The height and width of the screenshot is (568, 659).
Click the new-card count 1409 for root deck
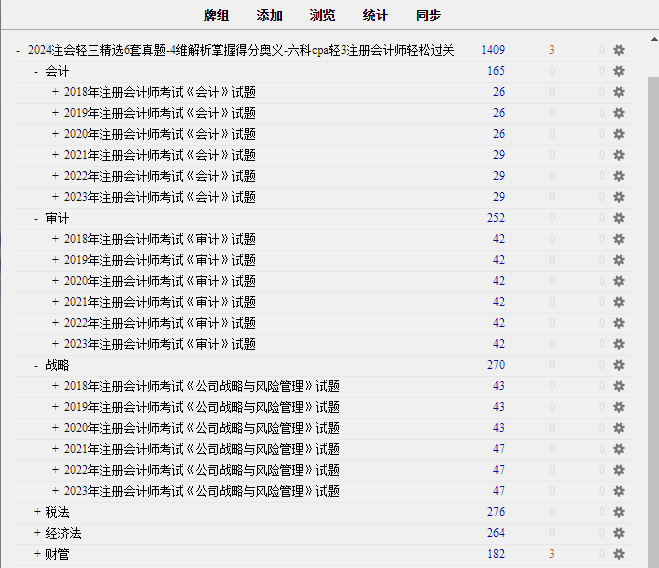[493, 50]
